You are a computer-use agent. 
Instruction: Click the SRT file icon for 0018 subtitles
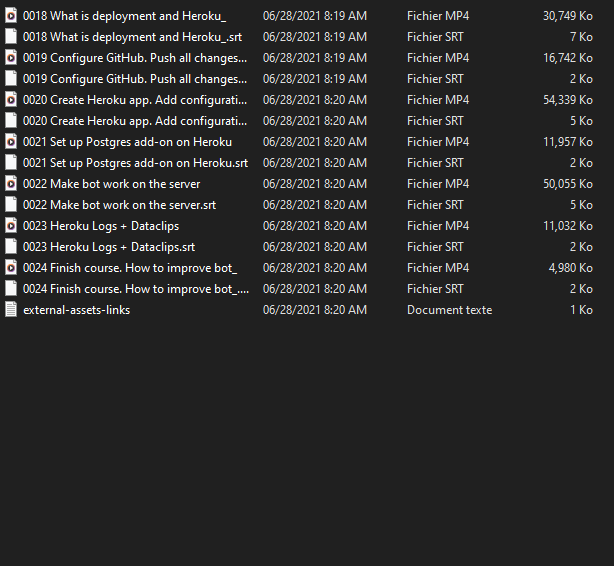[x=11, y=37]
